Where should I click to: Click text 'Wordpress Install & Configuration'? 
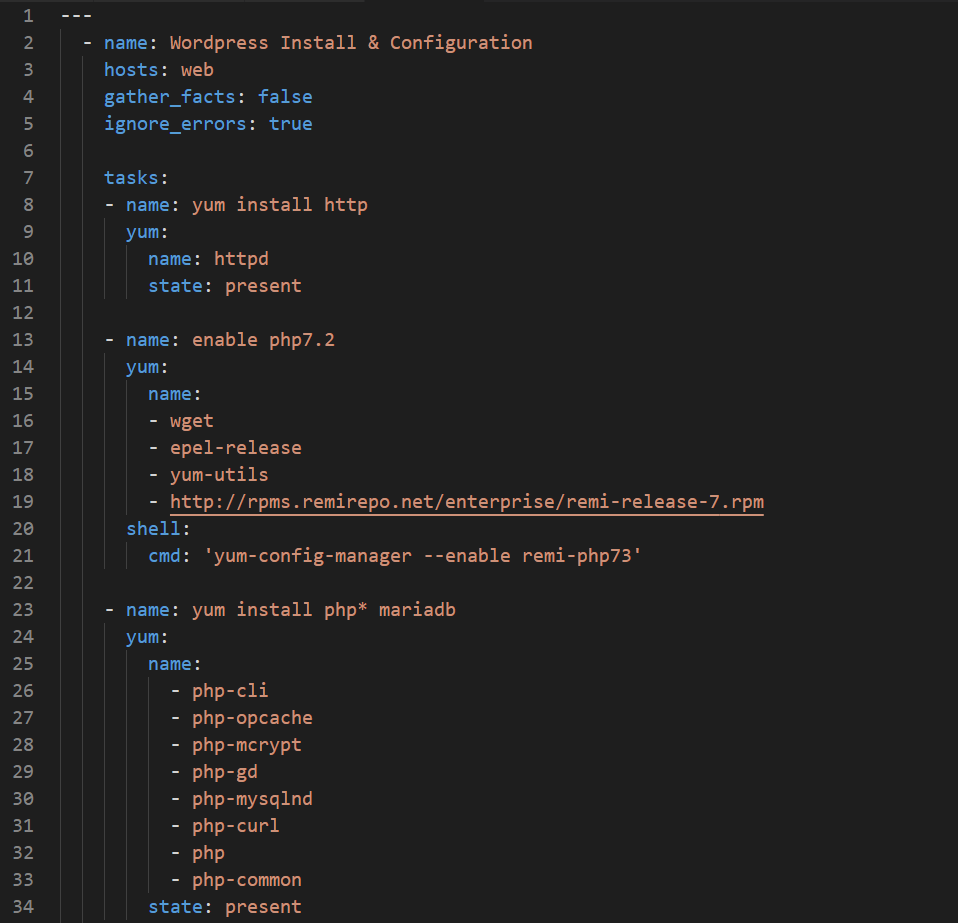click(351, 43)
